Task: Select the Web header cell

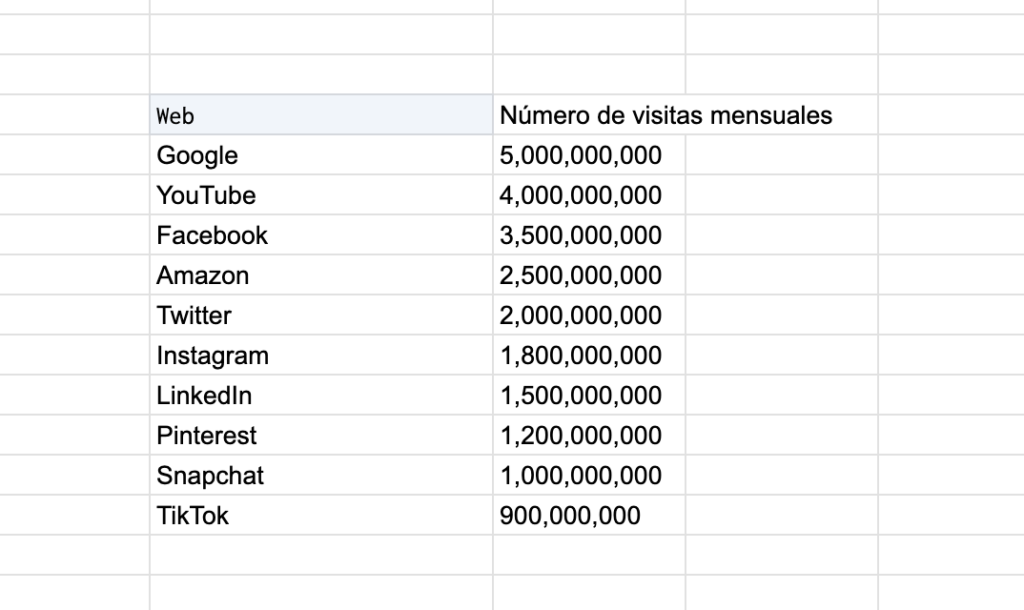Action: coord(321,115)
